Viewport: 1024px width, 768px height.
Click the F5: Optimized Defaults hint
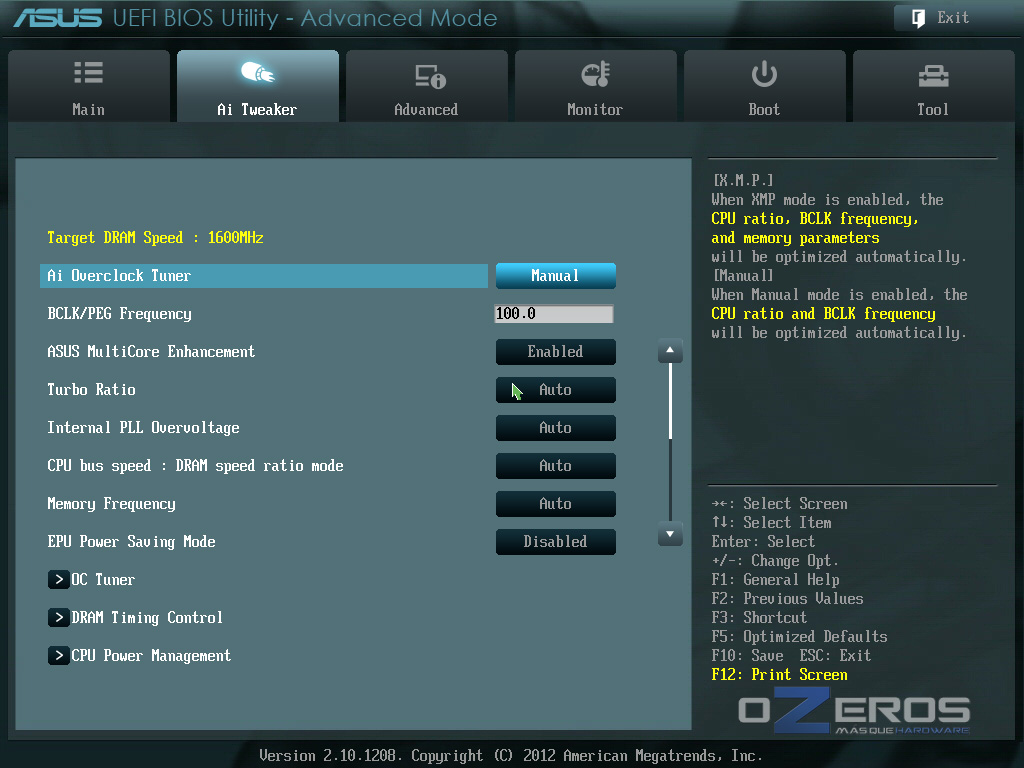pos(799,636)
